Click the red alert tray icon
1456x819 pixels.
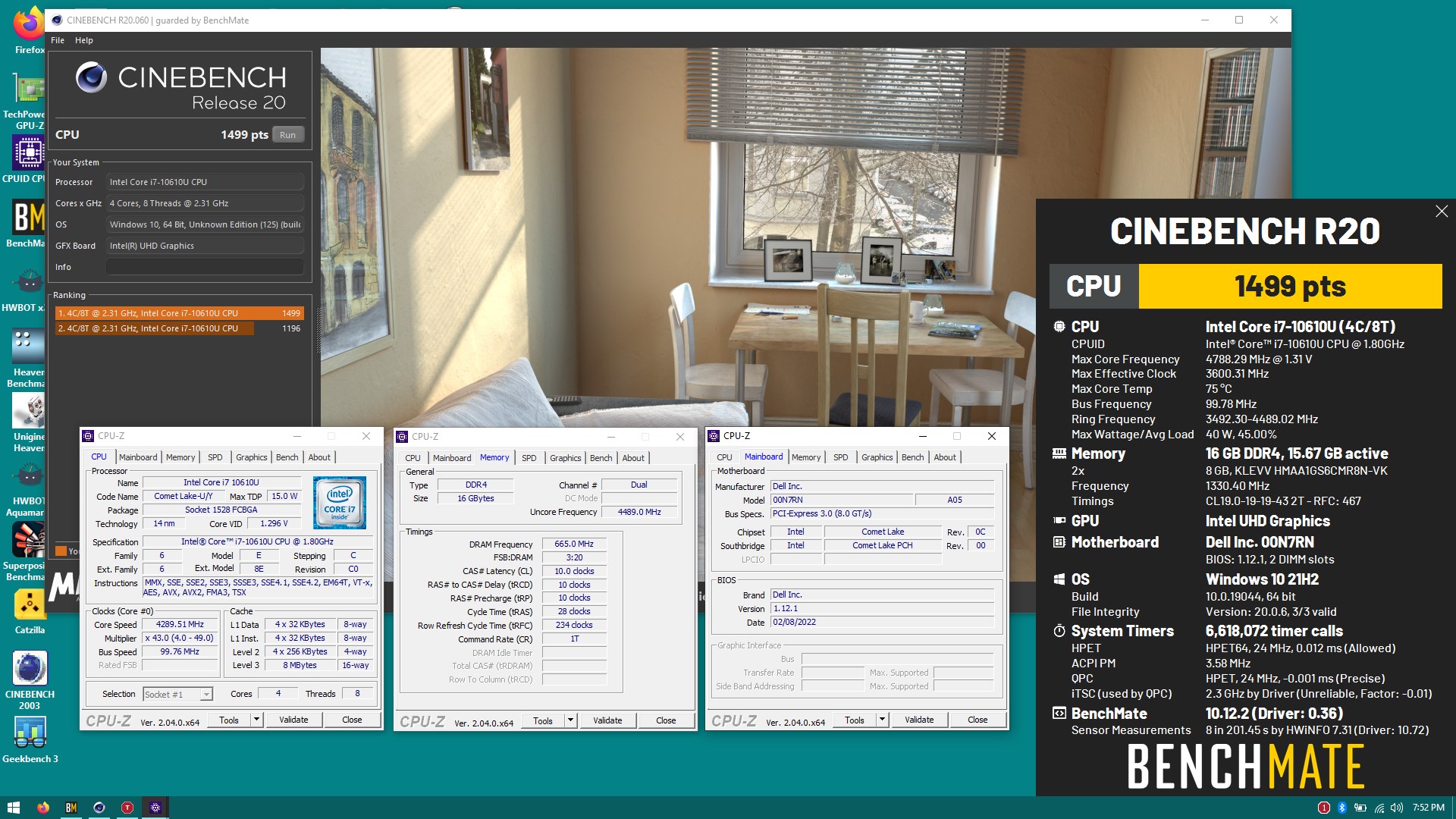point(1323,808)
